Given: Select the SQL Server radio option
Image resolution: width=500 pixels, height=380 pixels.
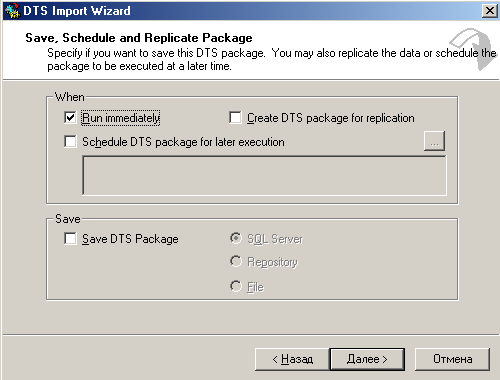Looking at the screenshot, I should point(236,238).
